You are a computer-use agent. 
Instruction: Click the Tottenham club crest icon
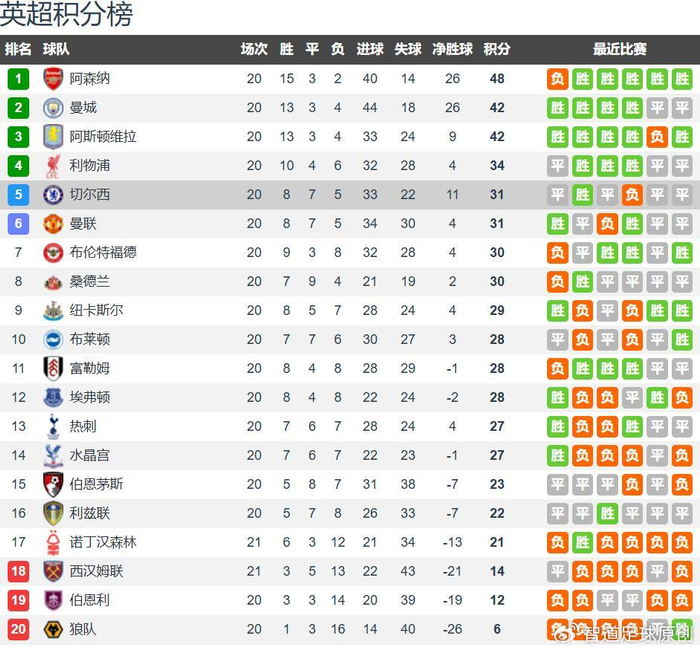pyautogui.click(x=53, y=427)
